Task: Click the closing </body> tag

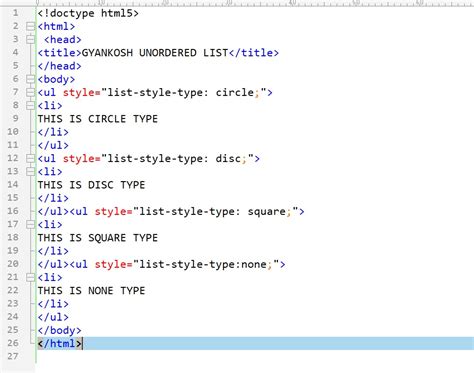Action: click(x=60, y=330)
